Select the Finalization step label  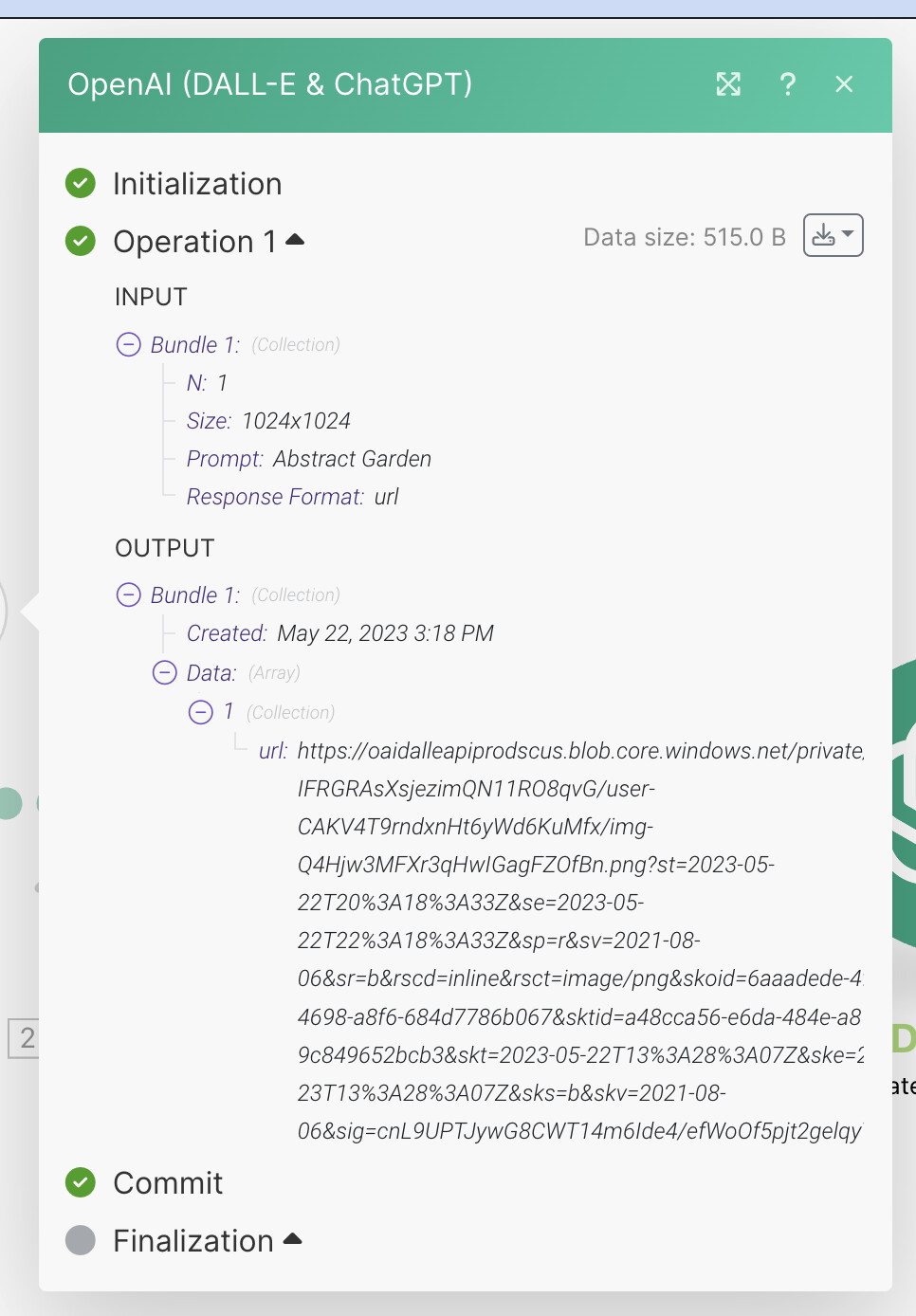(x=193, y=1241)
